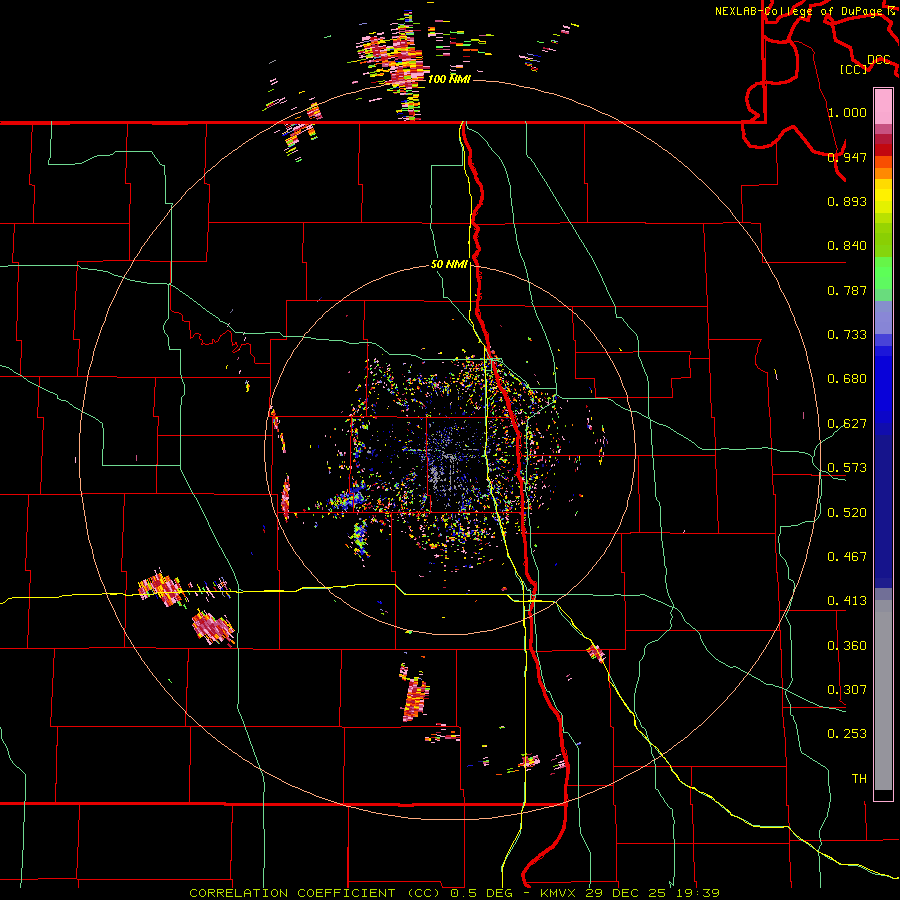
Task: Click the 1.000 legend value
Action: pyautogui.click(x=847, y=112)
